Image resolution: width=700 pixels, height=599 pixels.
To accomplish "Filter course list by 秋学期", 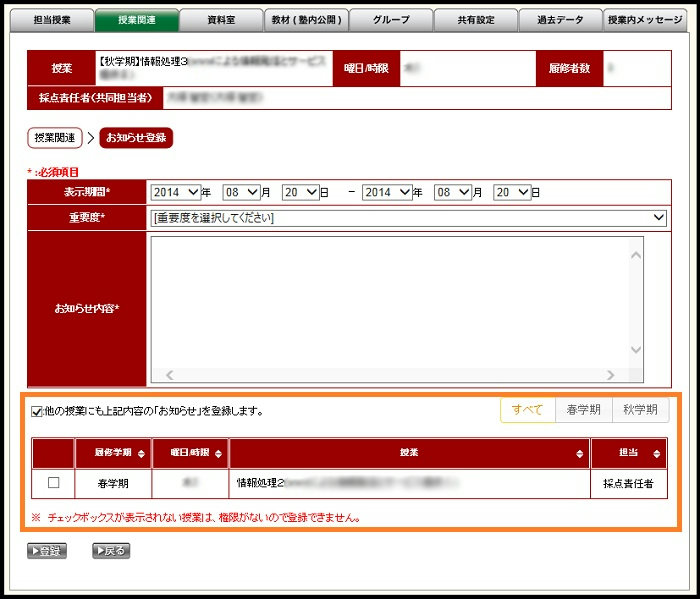I will click(x=640, y=410).
